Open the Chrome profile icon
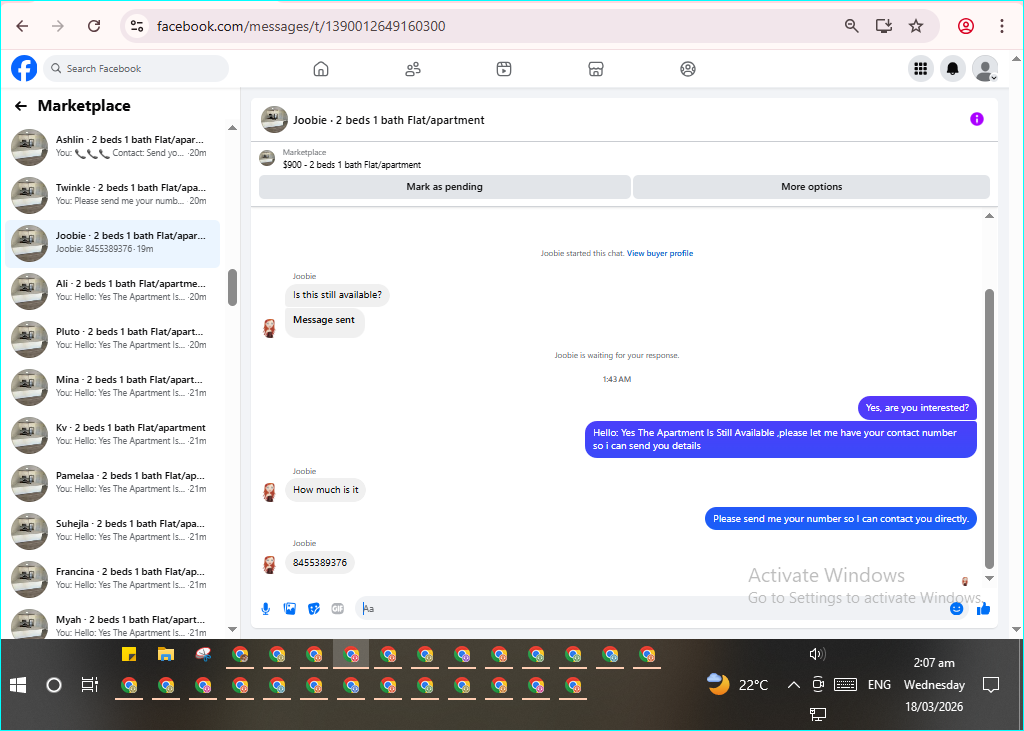Image resolution: width=1024 pixels, height=731 pixels. (966, 26)
